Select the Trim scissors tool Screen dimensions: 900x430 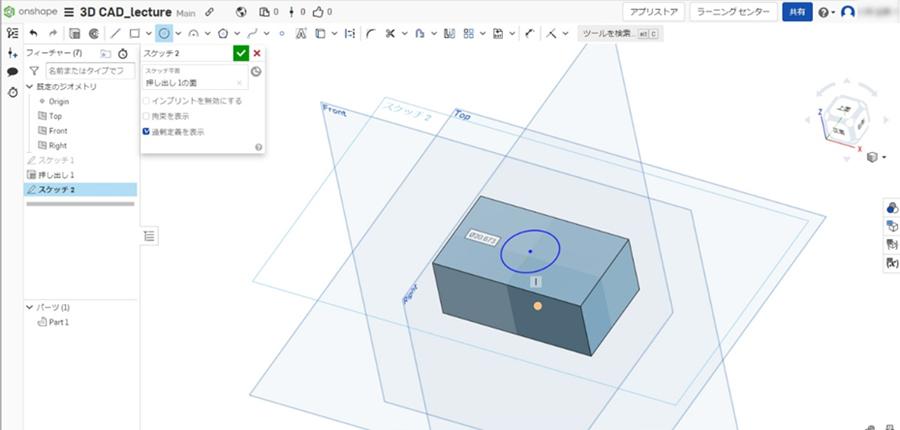click(x=390, y=33)
